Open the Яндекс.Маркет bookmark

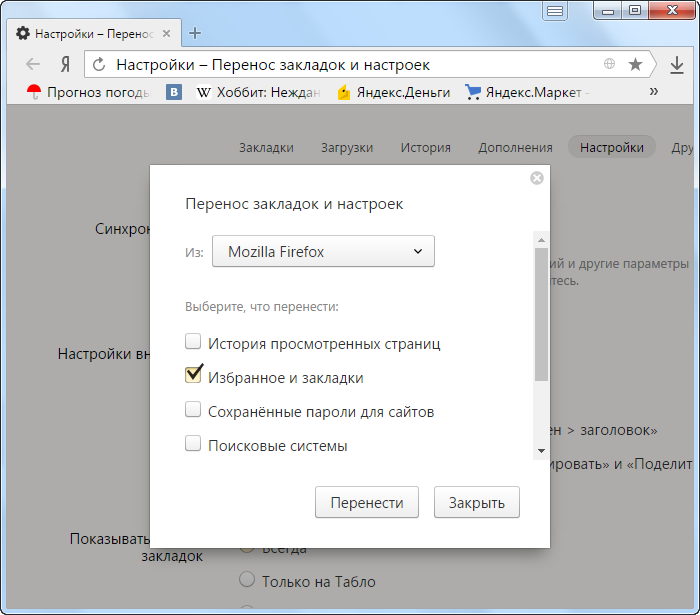tap(527, 92)
